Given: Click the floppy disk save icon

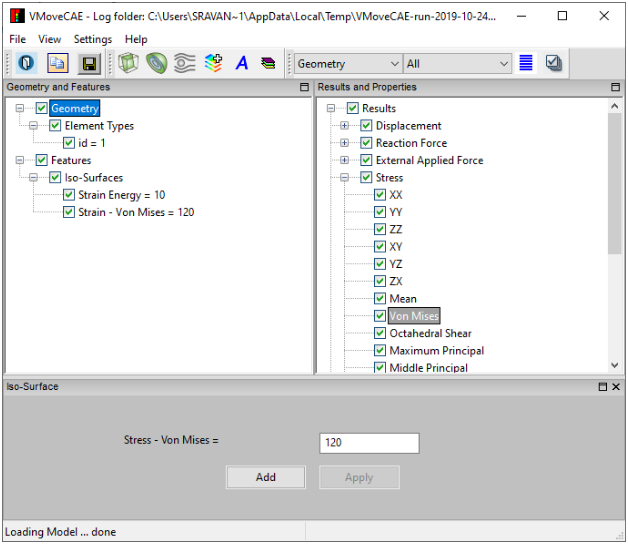Looking at the screenshot, I should (x=89, y=63).
